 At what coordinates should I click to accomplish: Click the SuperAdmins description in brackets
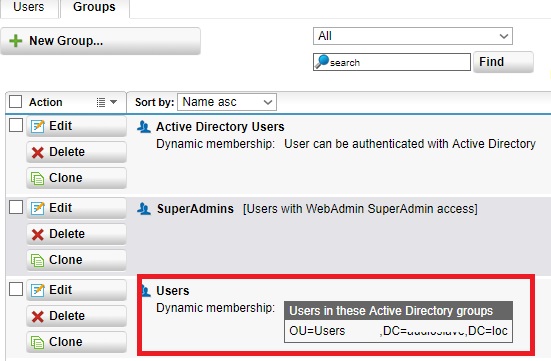tap(360, 209)
